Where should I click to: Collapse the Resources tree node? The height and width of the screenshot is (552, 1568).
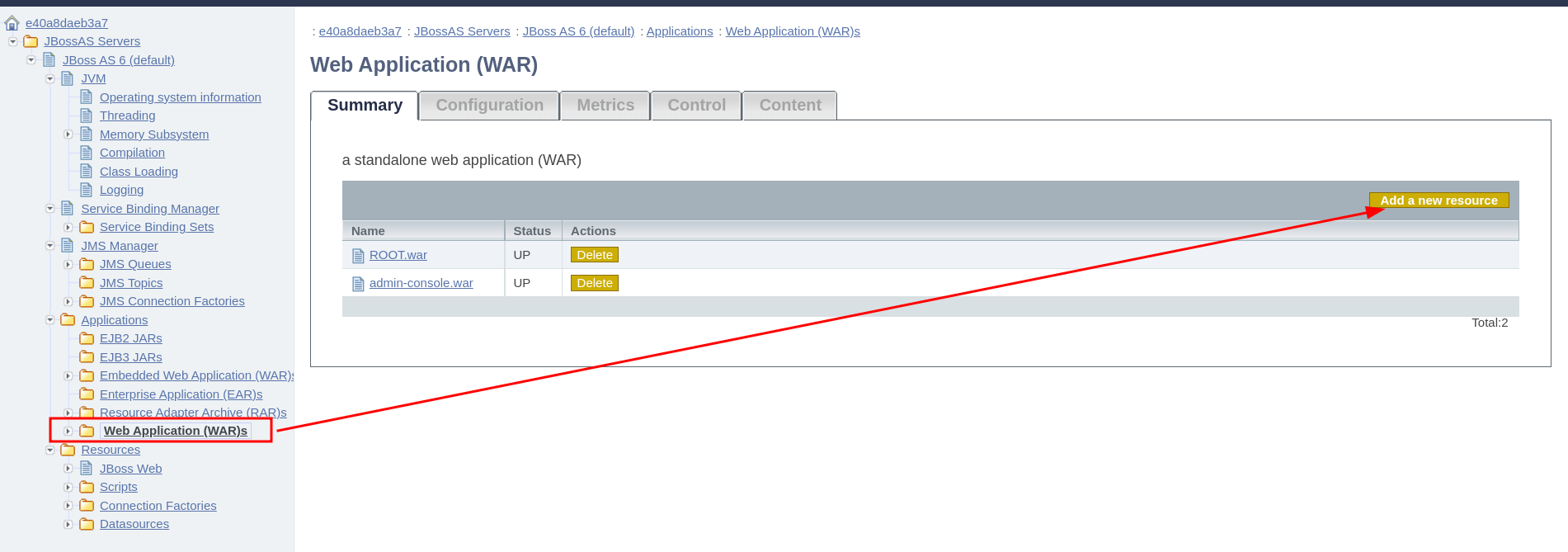click(49, 450)
